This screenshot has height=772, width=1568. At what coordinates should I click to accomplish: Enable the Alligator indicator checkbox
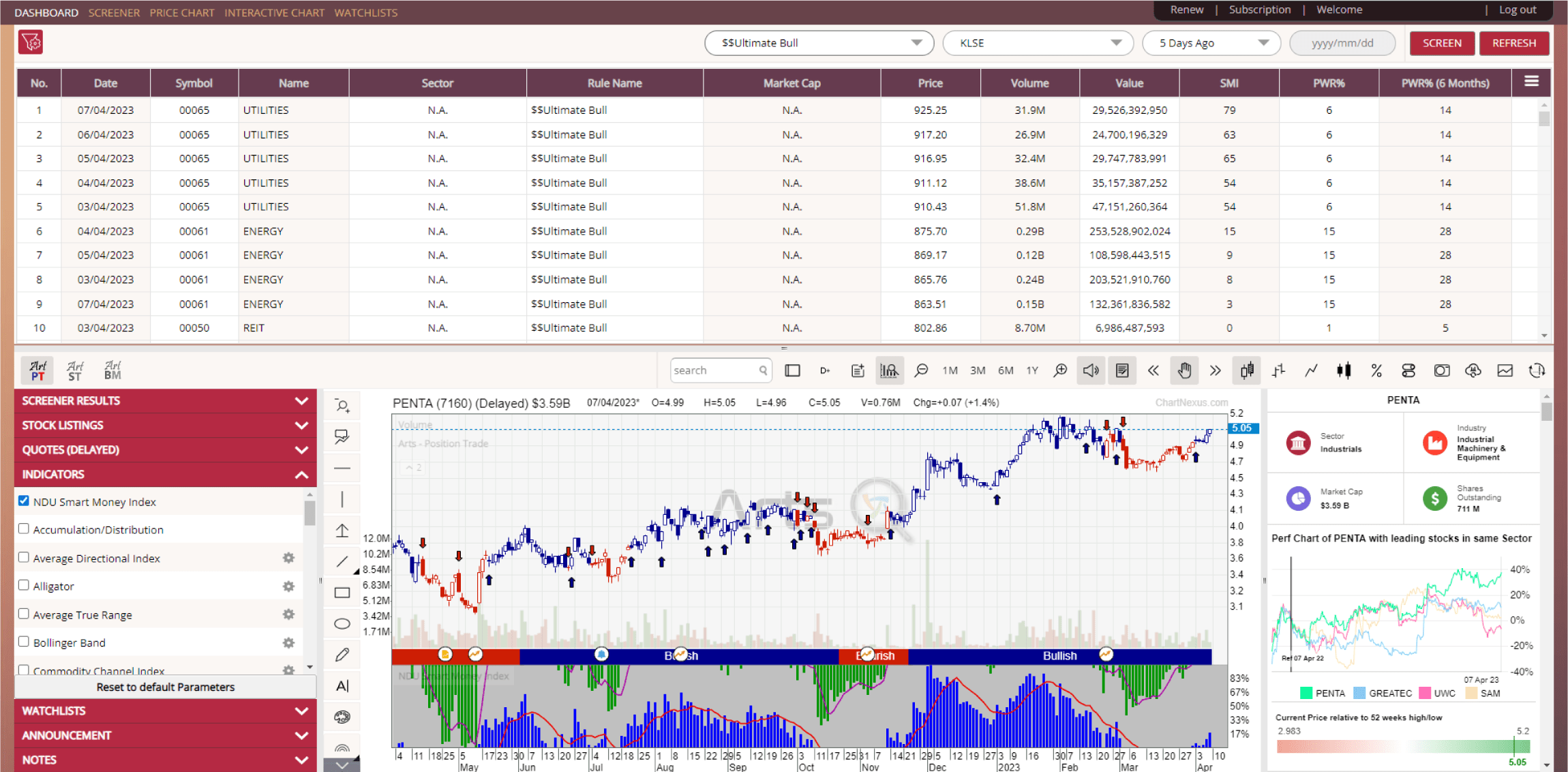[x=24, y=585]
